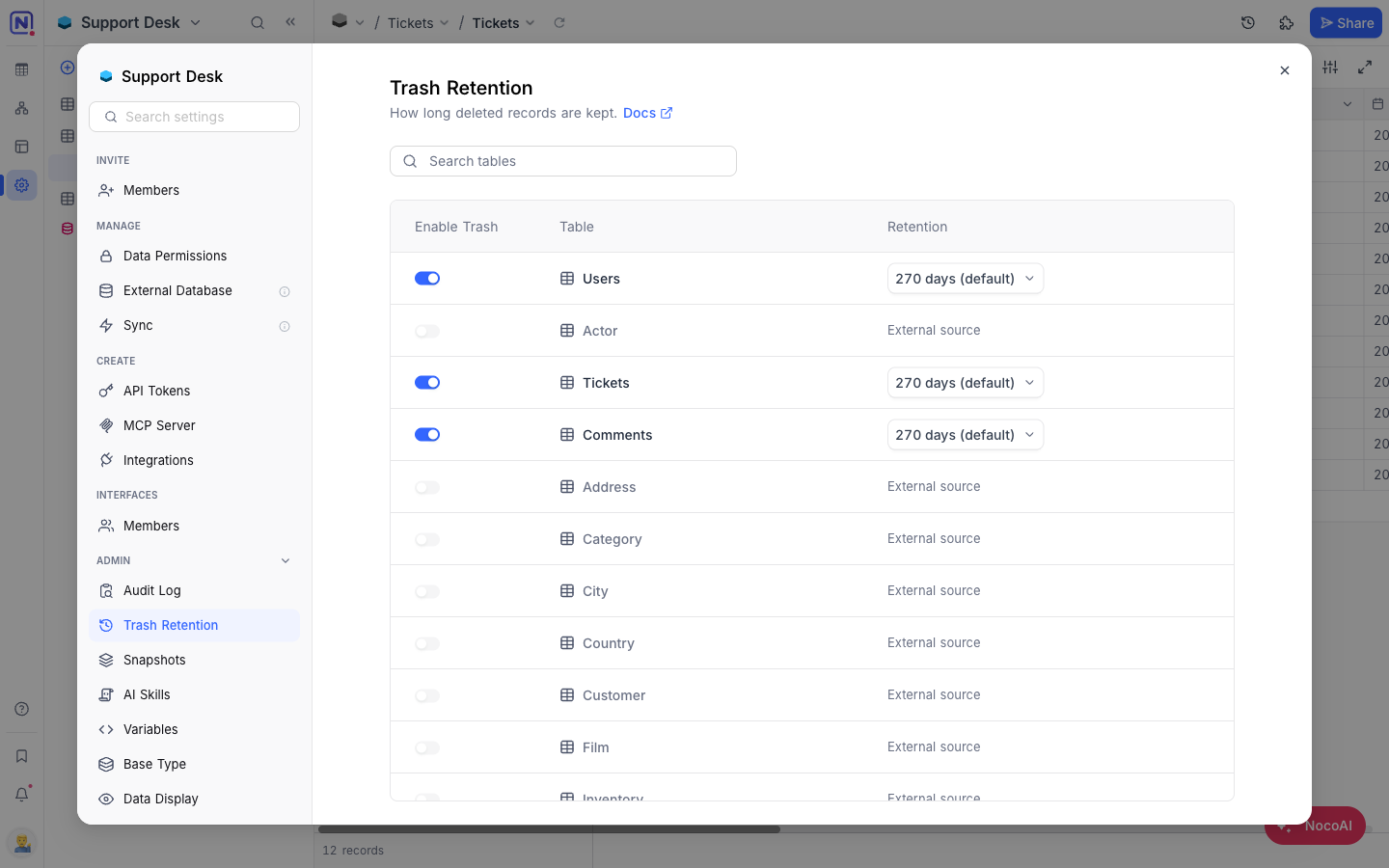Toggle trash switch in Address row
The image size is (1389, 868).
click(427, 487)
